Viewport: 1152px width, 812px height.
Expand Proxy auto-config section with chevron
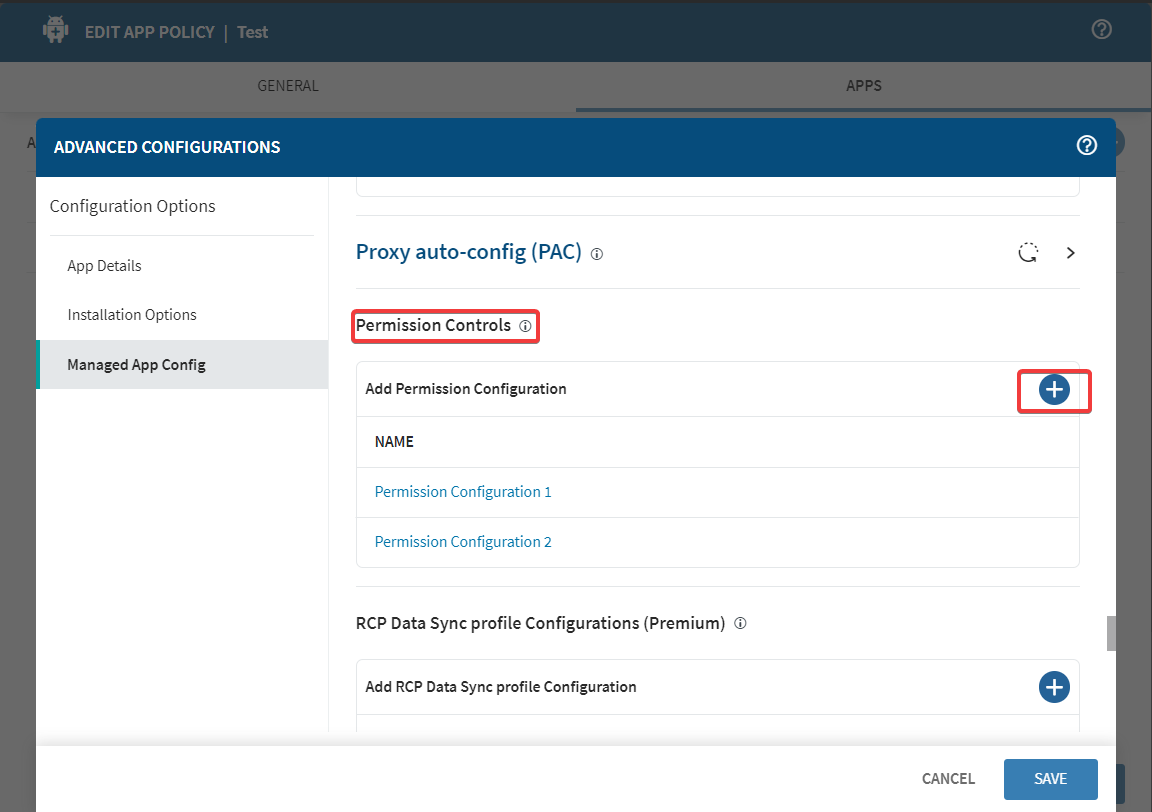(x=1071, y=253)
